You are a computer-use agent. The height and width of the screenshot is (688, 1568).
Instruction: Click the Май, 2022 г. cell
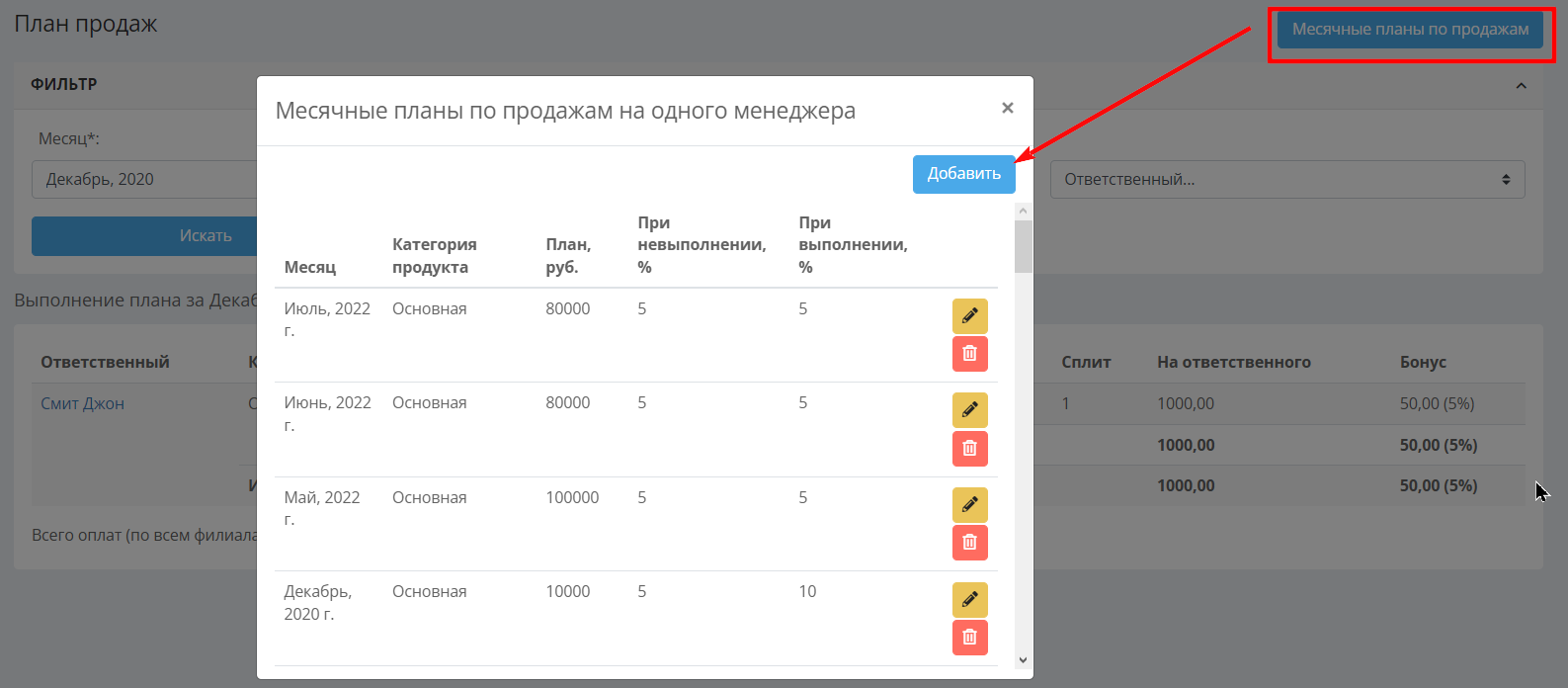click(x=322, y=508)
